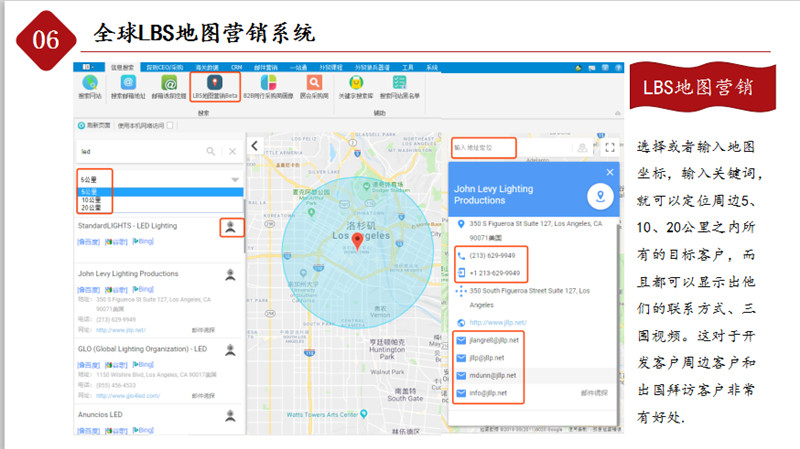Open the green @ email mining tool
The image size is (800, 449).
(169, 86)
